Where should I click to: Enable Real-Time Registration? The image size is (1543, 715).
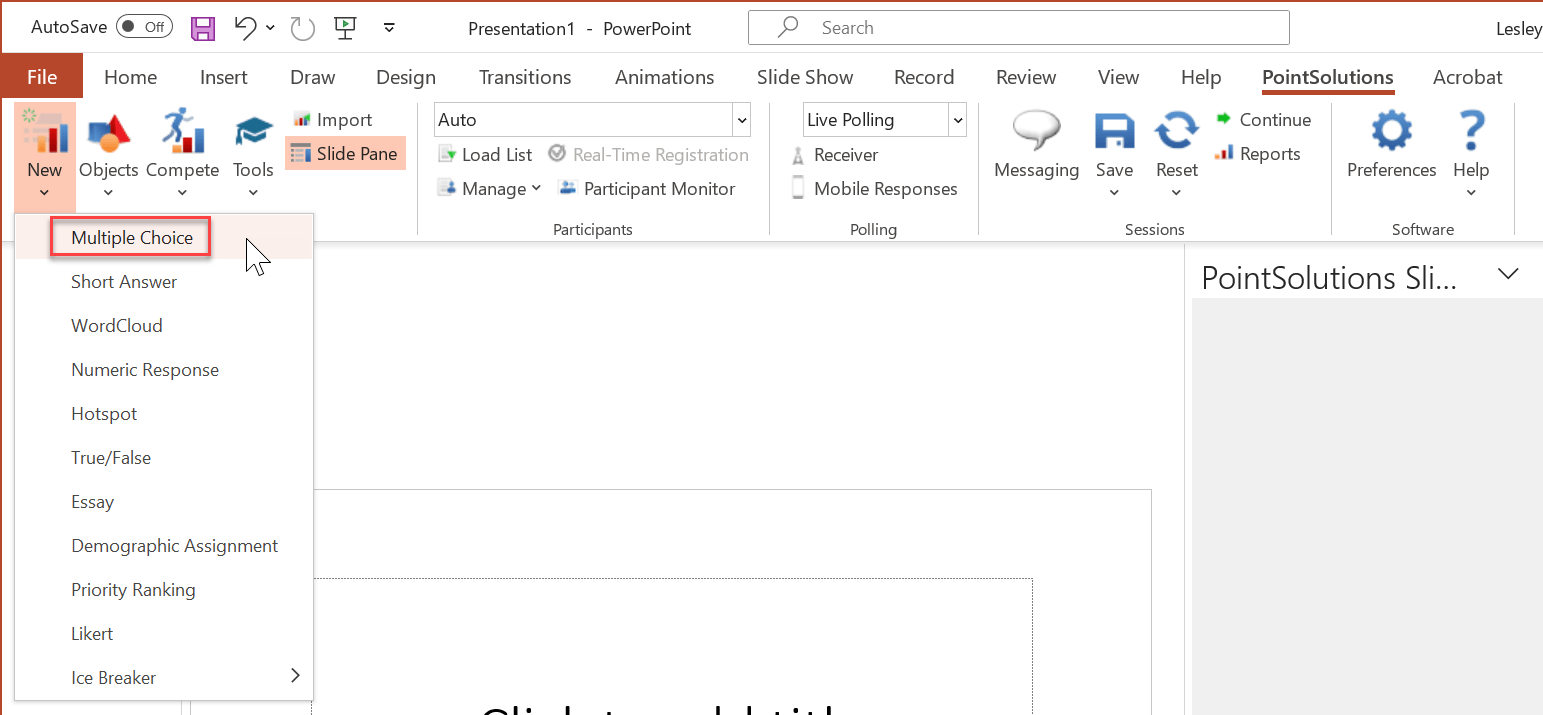pos(648,154)
